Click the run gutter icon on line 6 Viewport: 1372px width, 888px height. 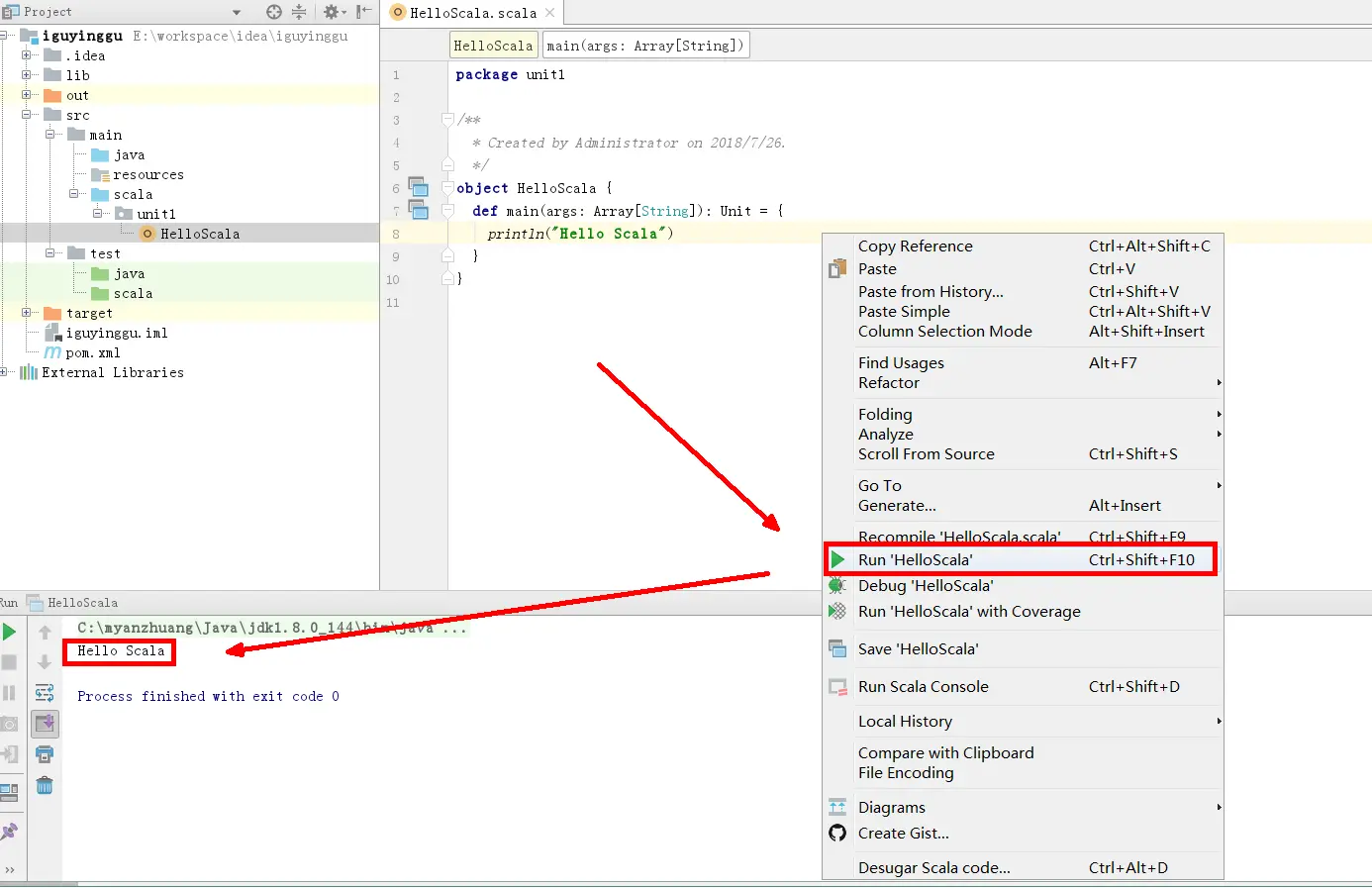[x=419, y=187]
